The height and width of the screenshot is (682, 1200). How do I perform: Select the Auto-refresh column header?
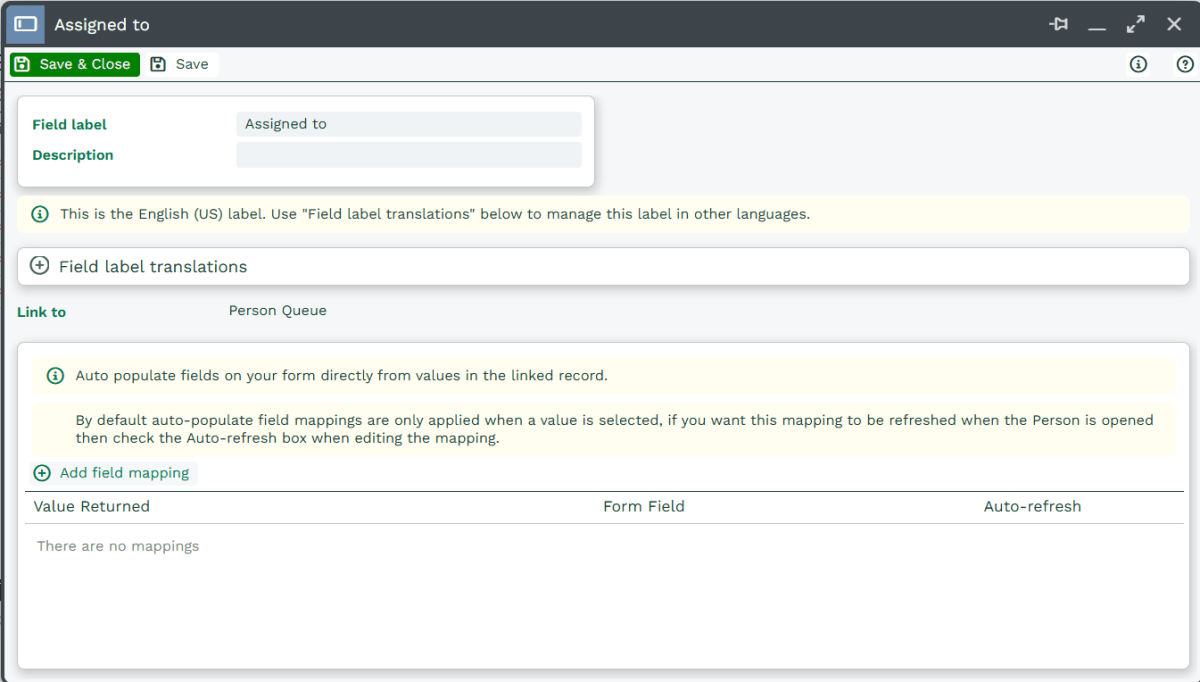tap(1033, 506)
